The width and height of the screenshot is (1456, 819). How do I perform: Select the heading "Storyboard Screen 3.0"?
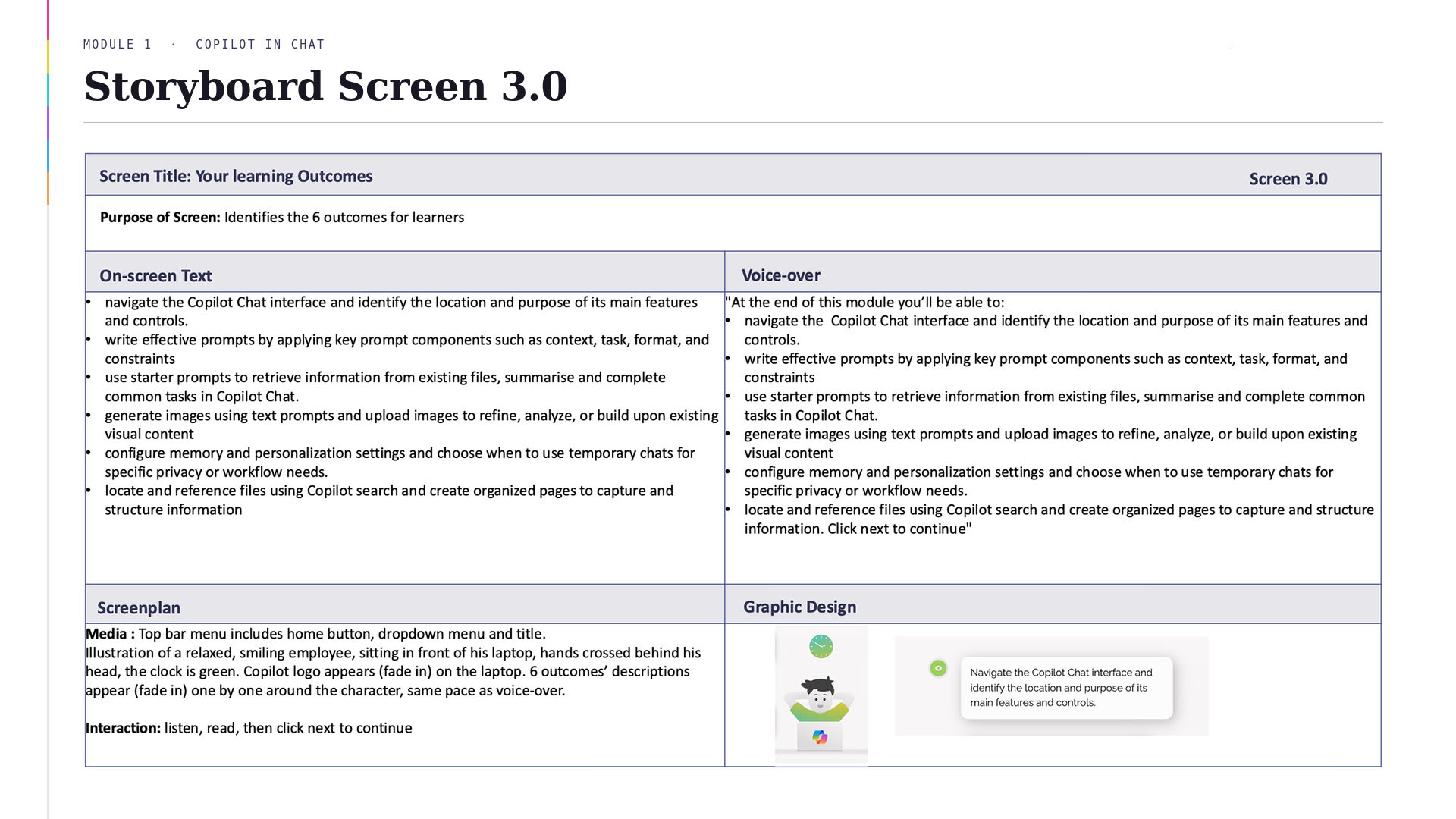click(325, 86)
